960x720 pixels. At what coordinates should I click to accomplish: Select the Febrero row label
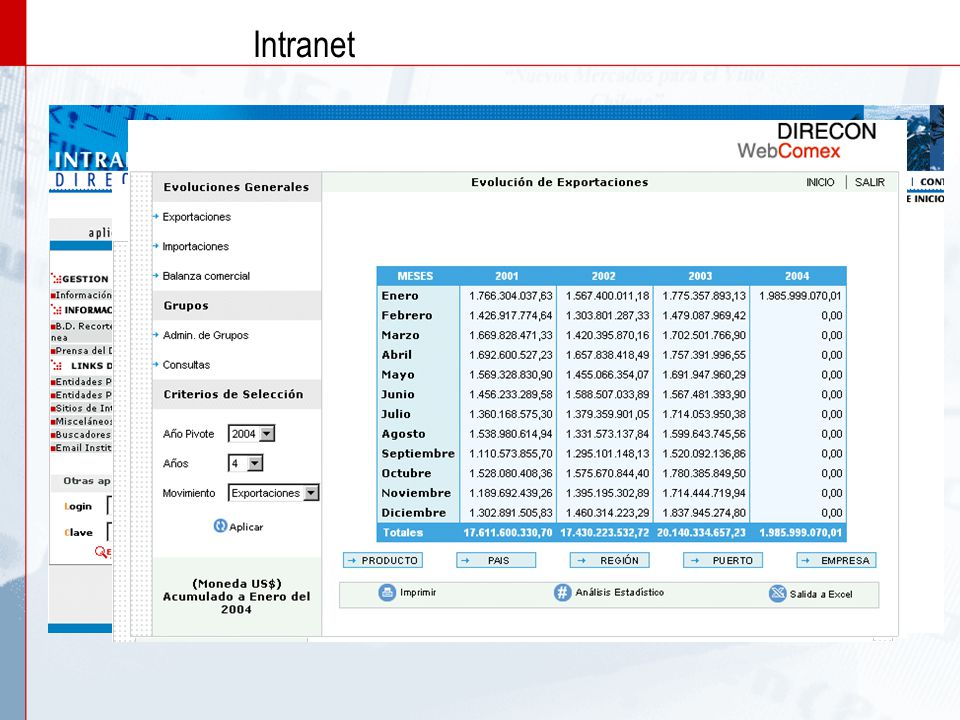click(x=407, y=315)
